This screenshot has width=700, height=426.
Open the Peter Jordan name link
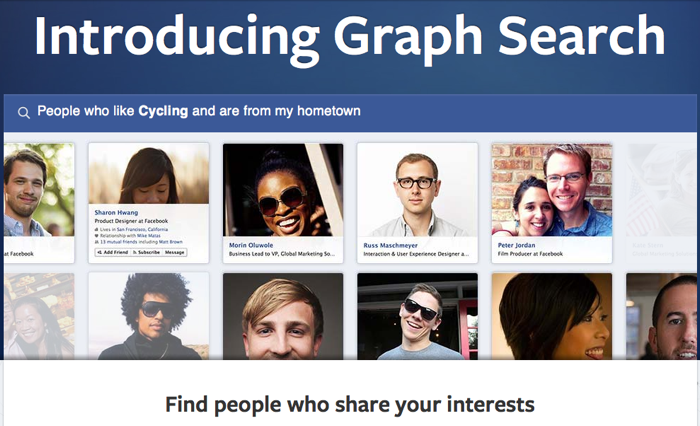click(x=517, y=245)
